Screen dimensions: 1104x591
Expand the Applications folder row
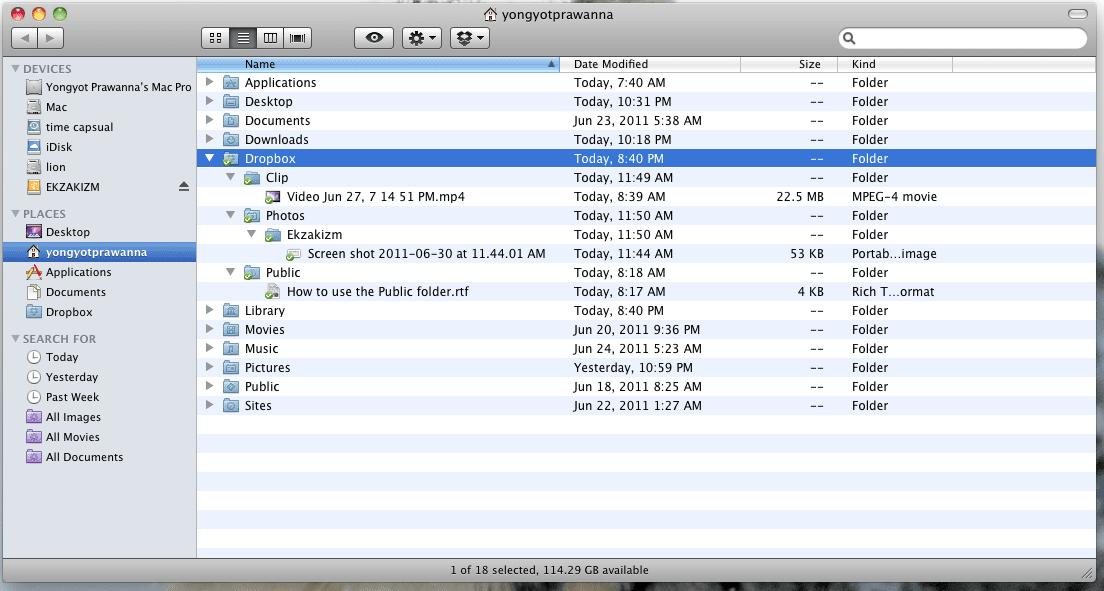[x=209, y=82]
